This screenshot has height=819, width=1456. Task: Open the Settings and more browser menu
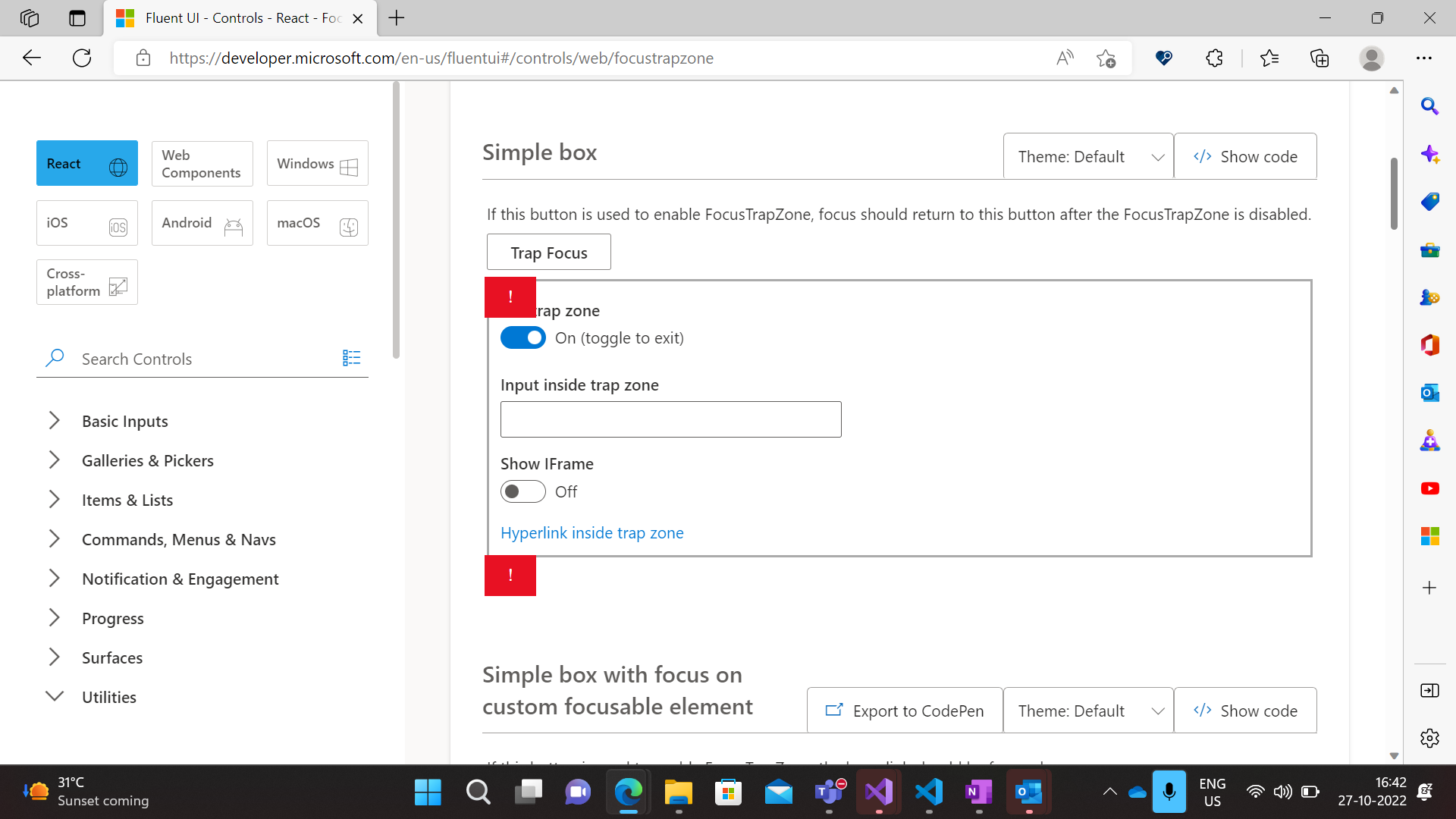click(1426, 58)
